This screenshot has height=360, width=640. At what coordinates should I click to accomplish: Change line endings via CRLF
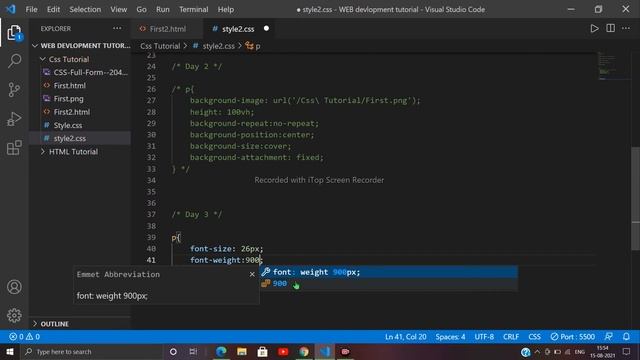pyautogui.click(x=511, y=337)
